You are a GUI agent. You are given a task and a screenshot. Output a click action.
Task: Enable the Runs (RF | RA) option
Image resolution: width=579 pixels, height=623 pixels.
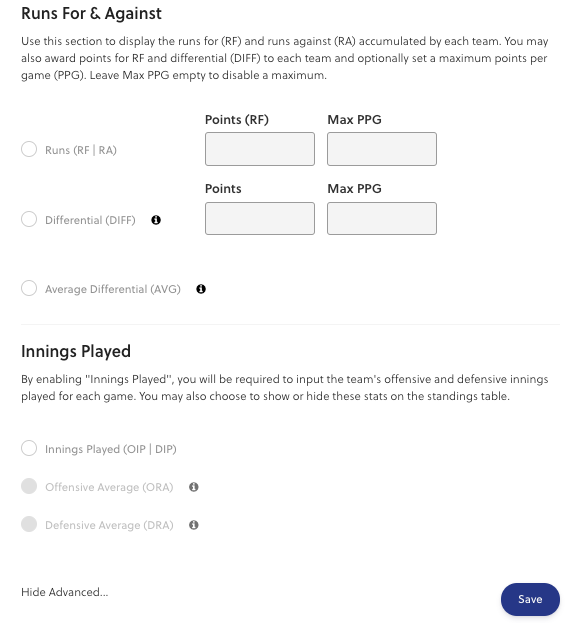(29, 149)
